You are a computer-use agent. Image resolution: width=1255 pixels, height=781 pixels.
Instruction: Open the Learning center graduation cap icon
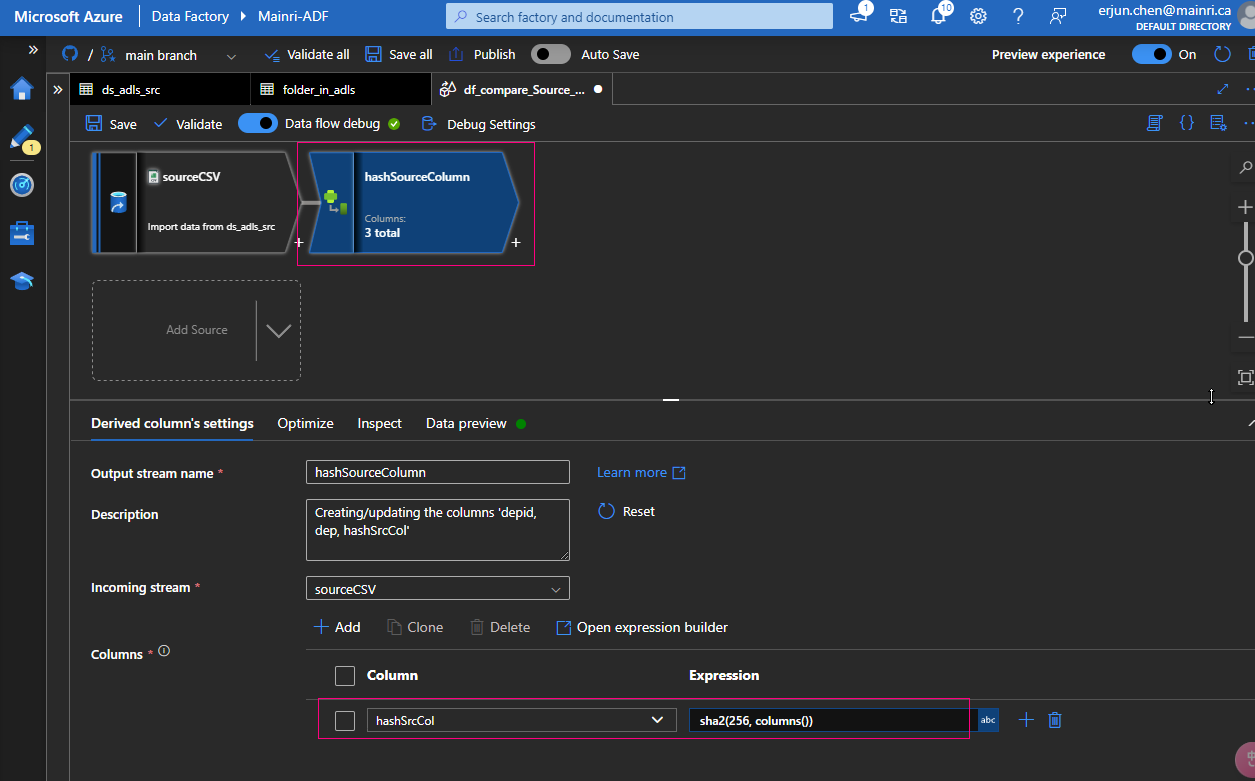[x=22, y=281]
